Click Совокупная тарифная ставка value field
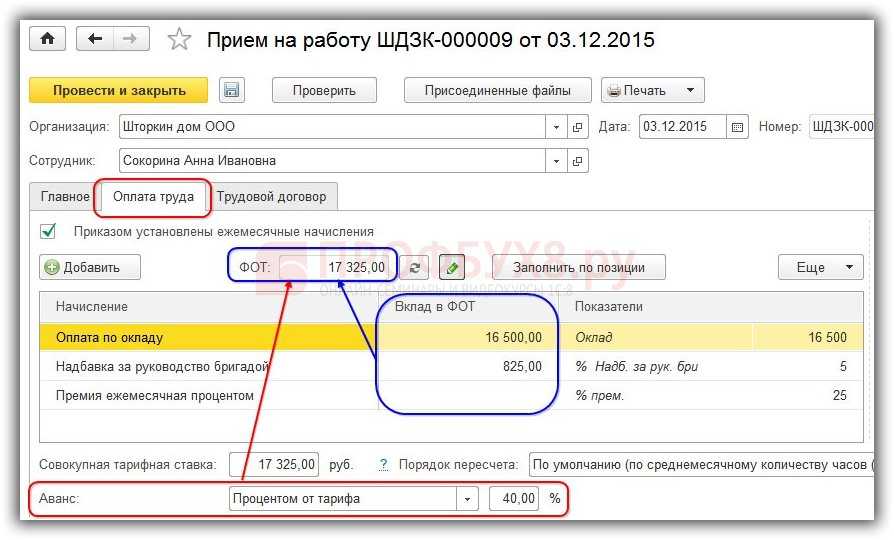Screen dimensions: 894x540 coord(274,465)
